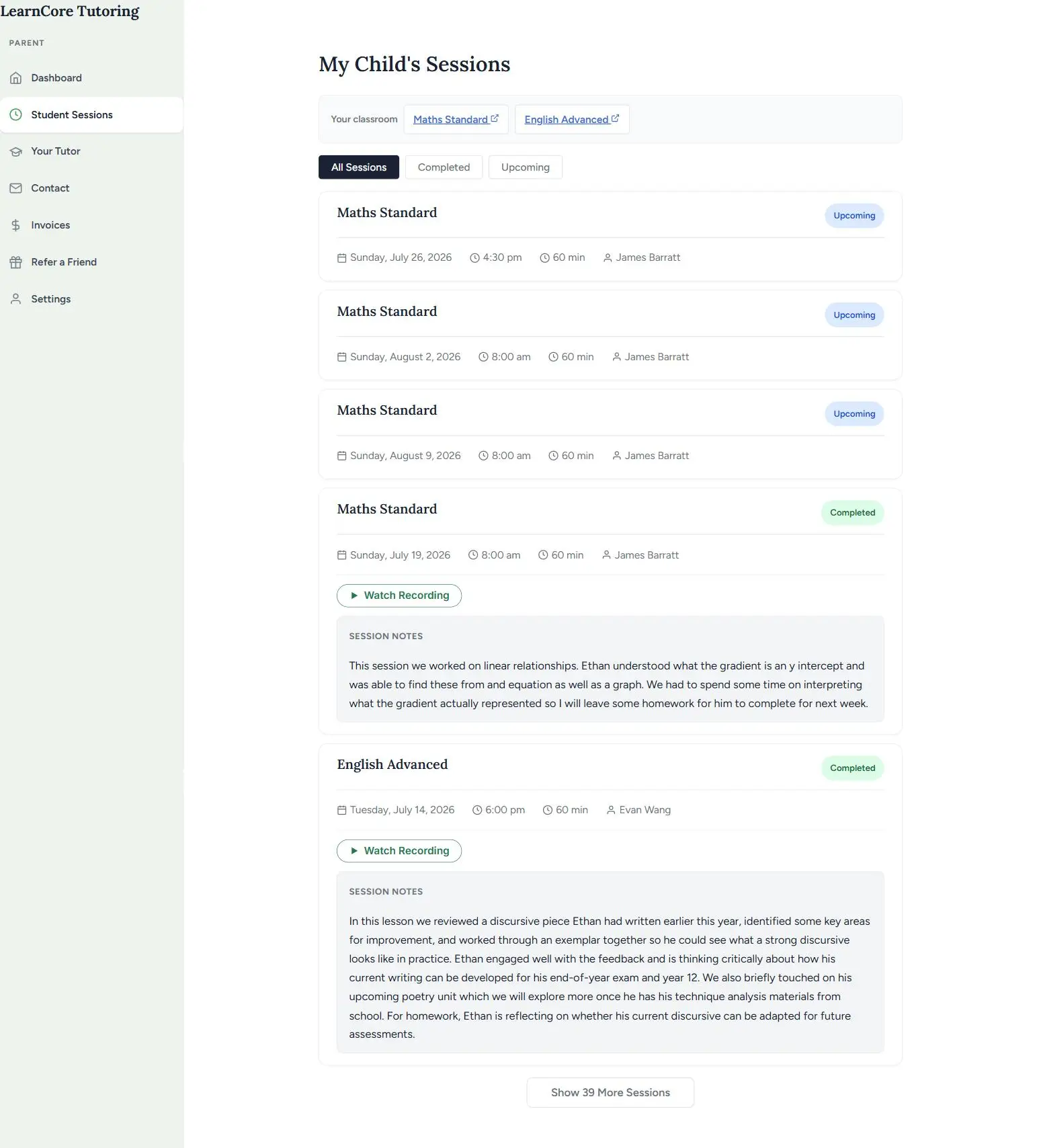Click the 'My Child's Sessions' heading
This screenshot has height=1148, width=1039.
(415, 65)
